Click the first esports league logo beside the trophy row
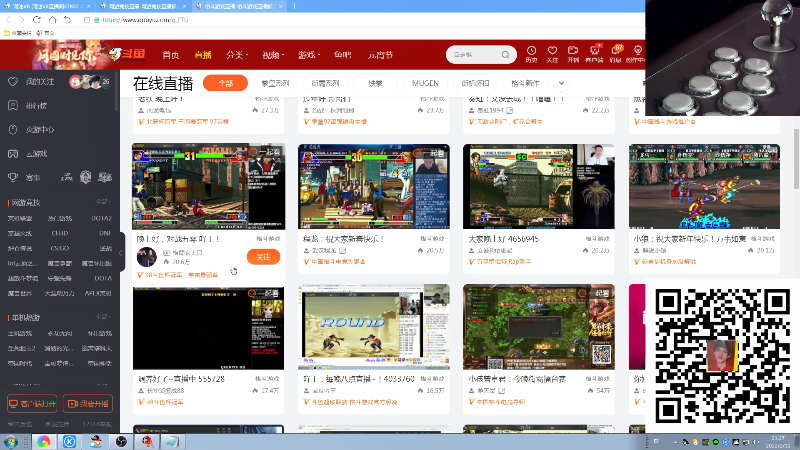Screen dimensions: 800x450 click(66, 178)
